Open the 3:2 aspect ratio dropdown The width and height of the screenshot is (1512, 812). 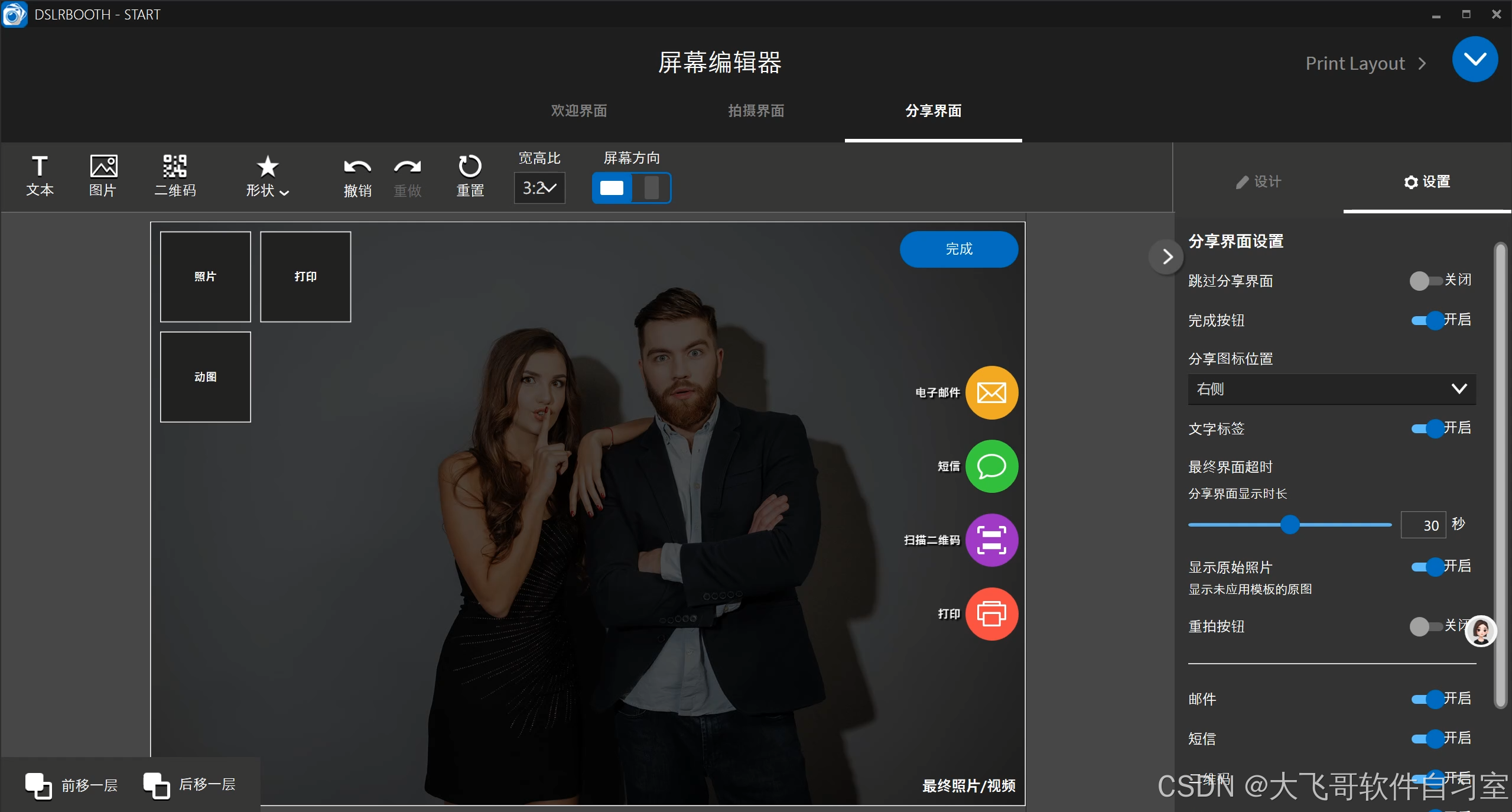point(539,188)
